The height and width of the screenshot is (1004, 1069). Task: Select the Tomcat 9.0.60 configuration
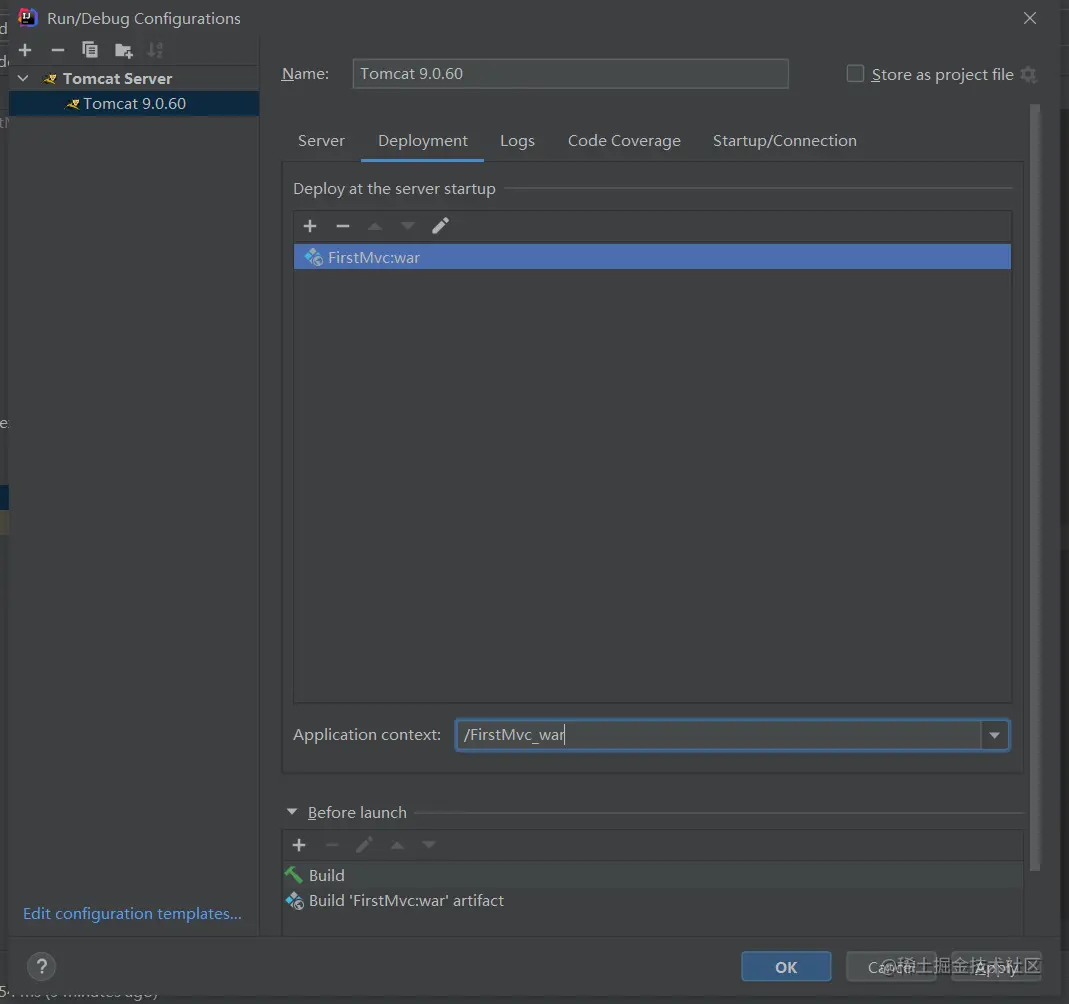coord(134,104)
